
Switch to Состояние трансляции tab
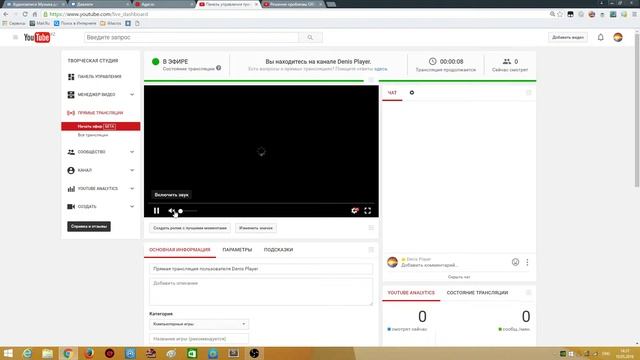tap(477, 293)
